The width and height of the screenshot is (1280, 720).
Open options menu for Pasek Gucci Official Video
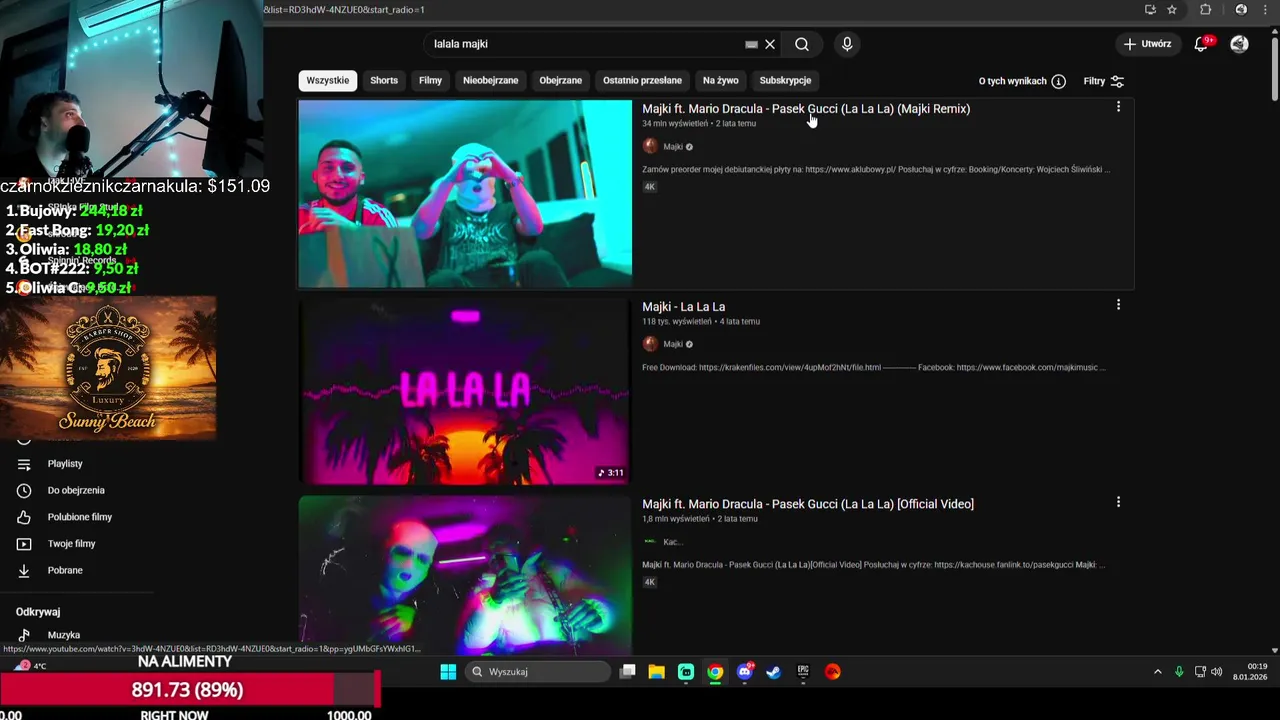coord(1118,502)
